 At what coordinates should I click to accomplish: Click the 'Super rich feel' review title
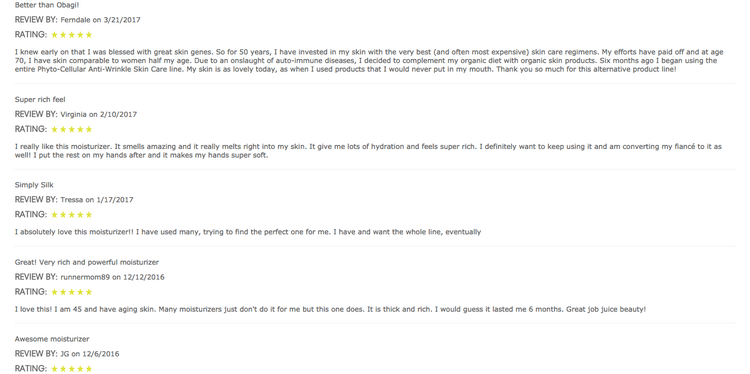tap(40, 99)
